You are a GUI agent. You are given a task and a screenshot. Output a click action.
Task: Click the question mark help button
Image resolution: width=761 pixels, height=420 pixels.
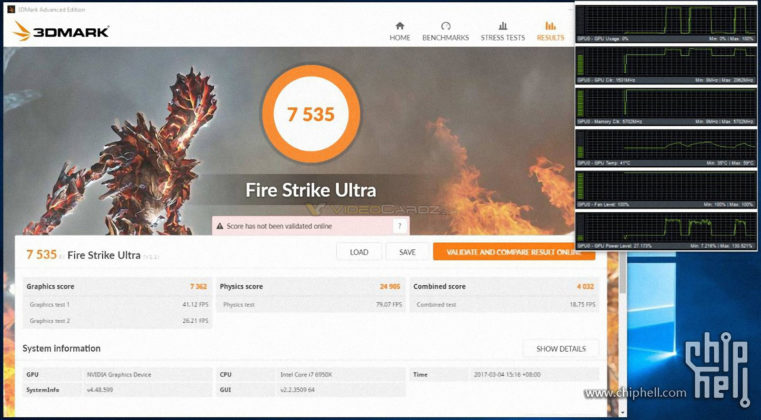click(400, 227)
